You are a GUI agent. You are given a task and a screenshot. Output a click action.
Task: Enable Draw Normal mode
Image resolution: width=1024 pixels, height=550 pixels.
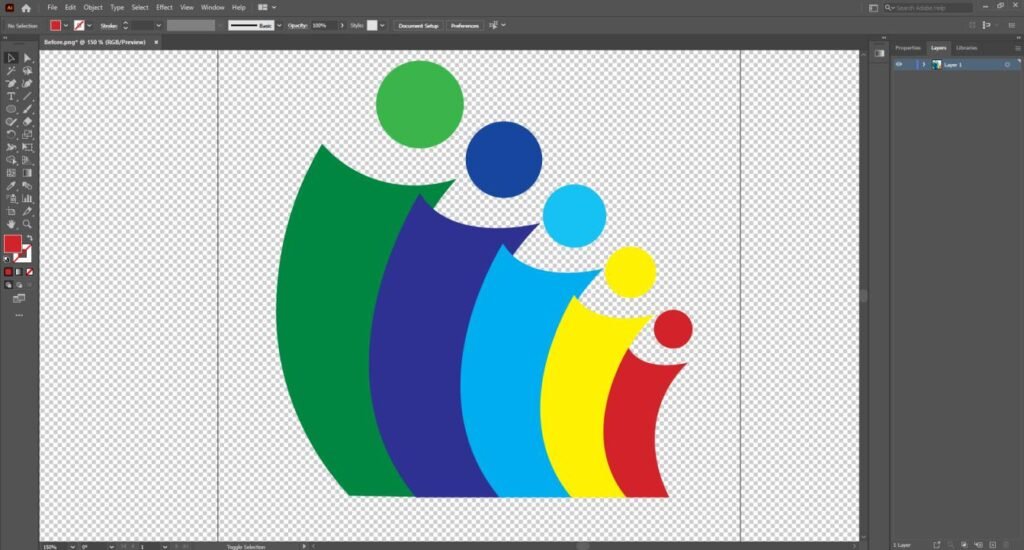(8, 285)
